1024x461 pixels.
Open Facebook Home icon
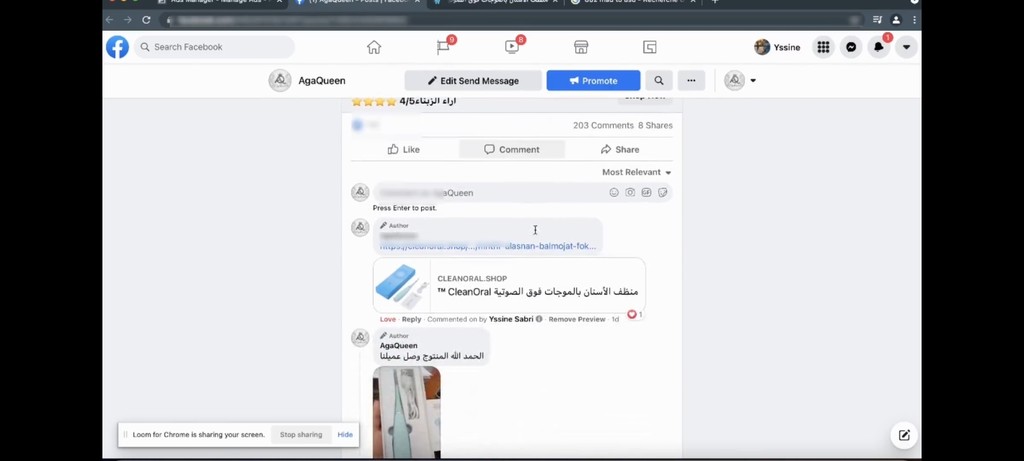coord(374,47)
